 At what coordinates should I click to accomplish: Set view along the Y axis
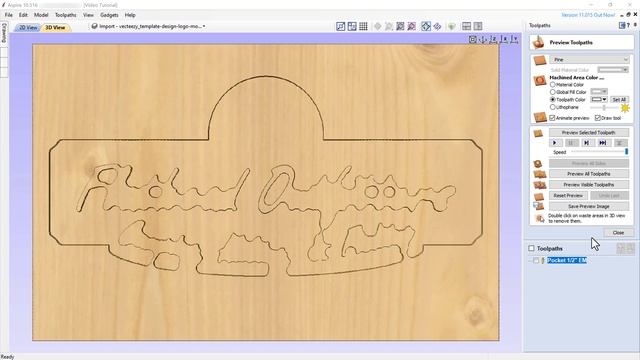[x=515, y=40]
